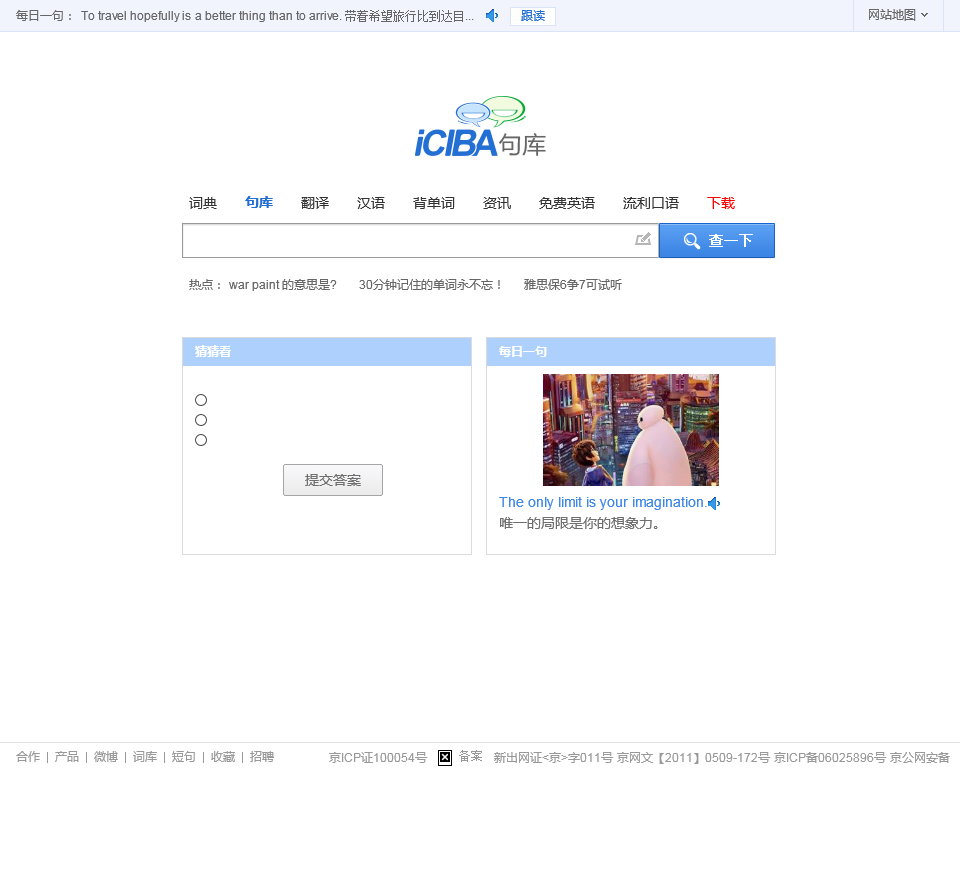Open the 汉语 tab
This screenshot has height=873, width=960.
point(371,203)
